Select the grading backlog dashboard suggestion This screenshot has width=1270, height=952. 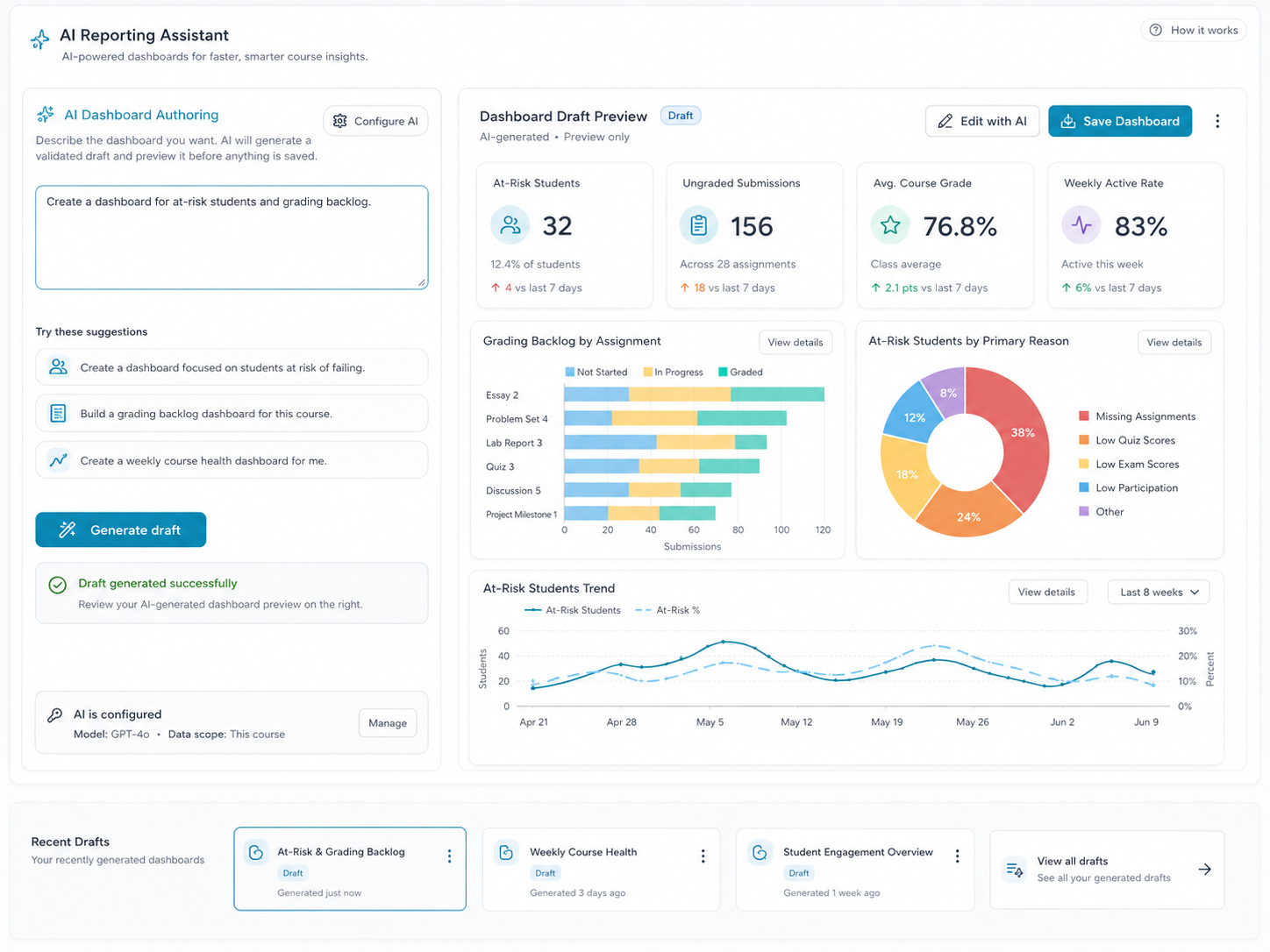tap(232, 414)
